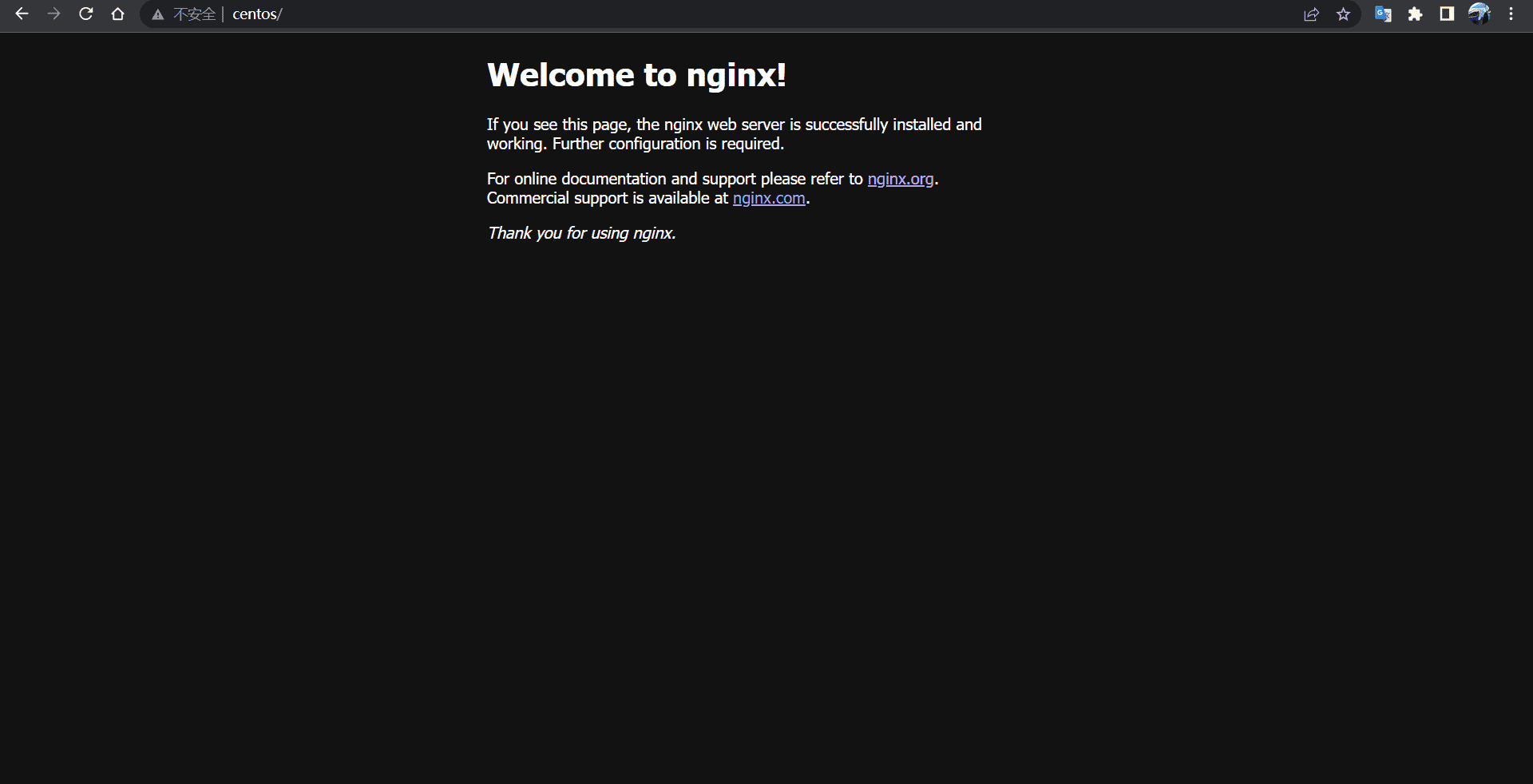
Task: Toggle the browser side panel
Action: click(1447, 14)
